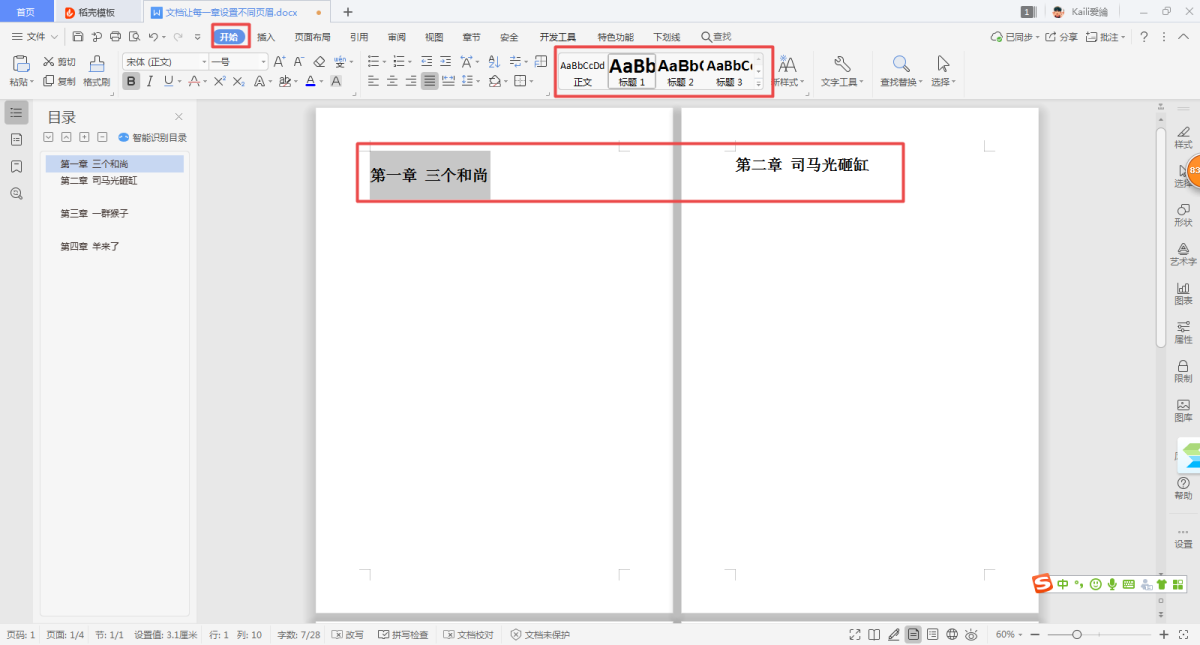The image size is (1200, 645).
Task: Toggle Spell Check (拼写检查) in status bar
Action: [404, 635]
